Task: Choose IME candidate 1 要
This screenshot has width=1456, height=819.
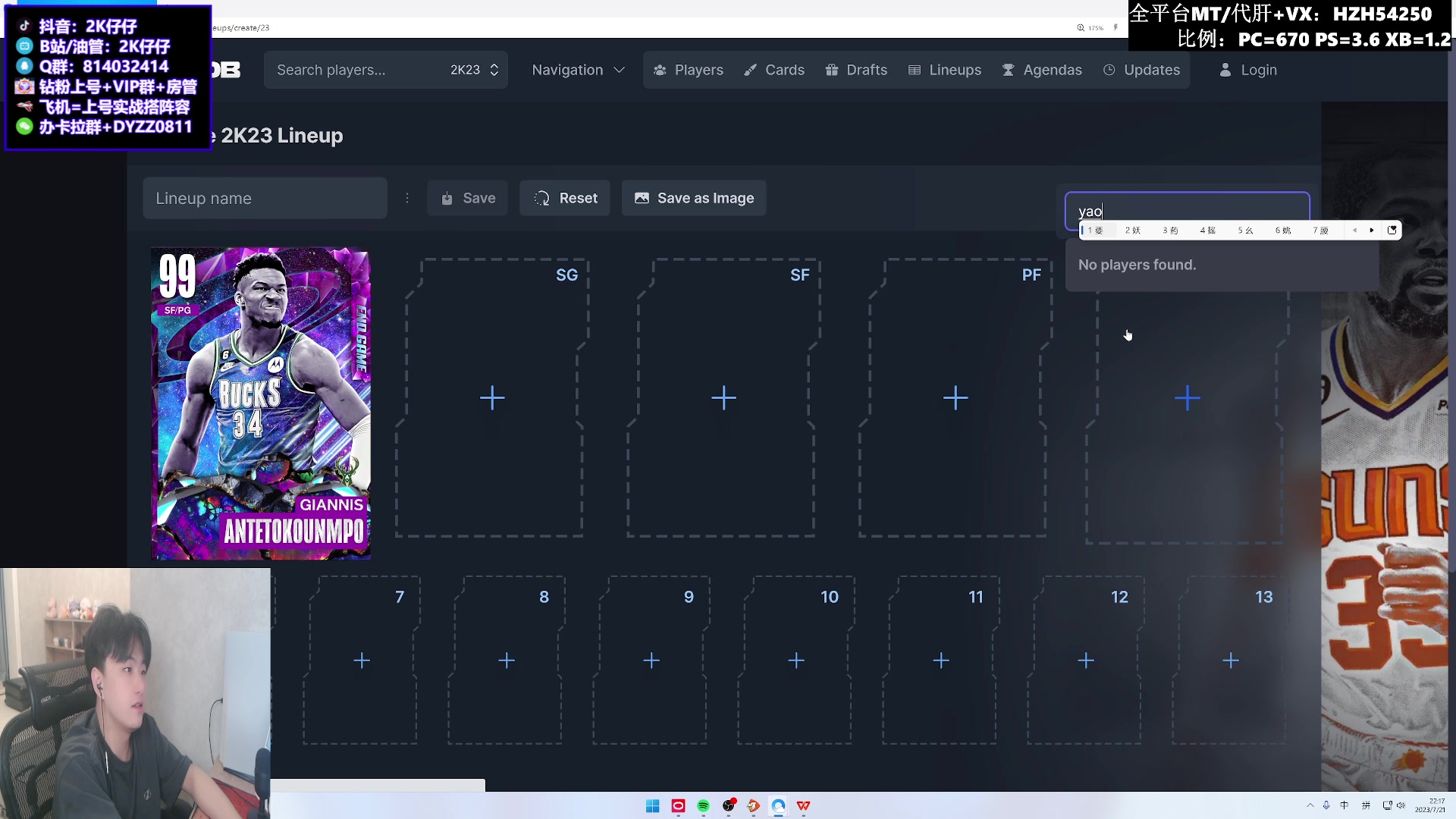Action: pyautogui.click(x=1096, y=231)
